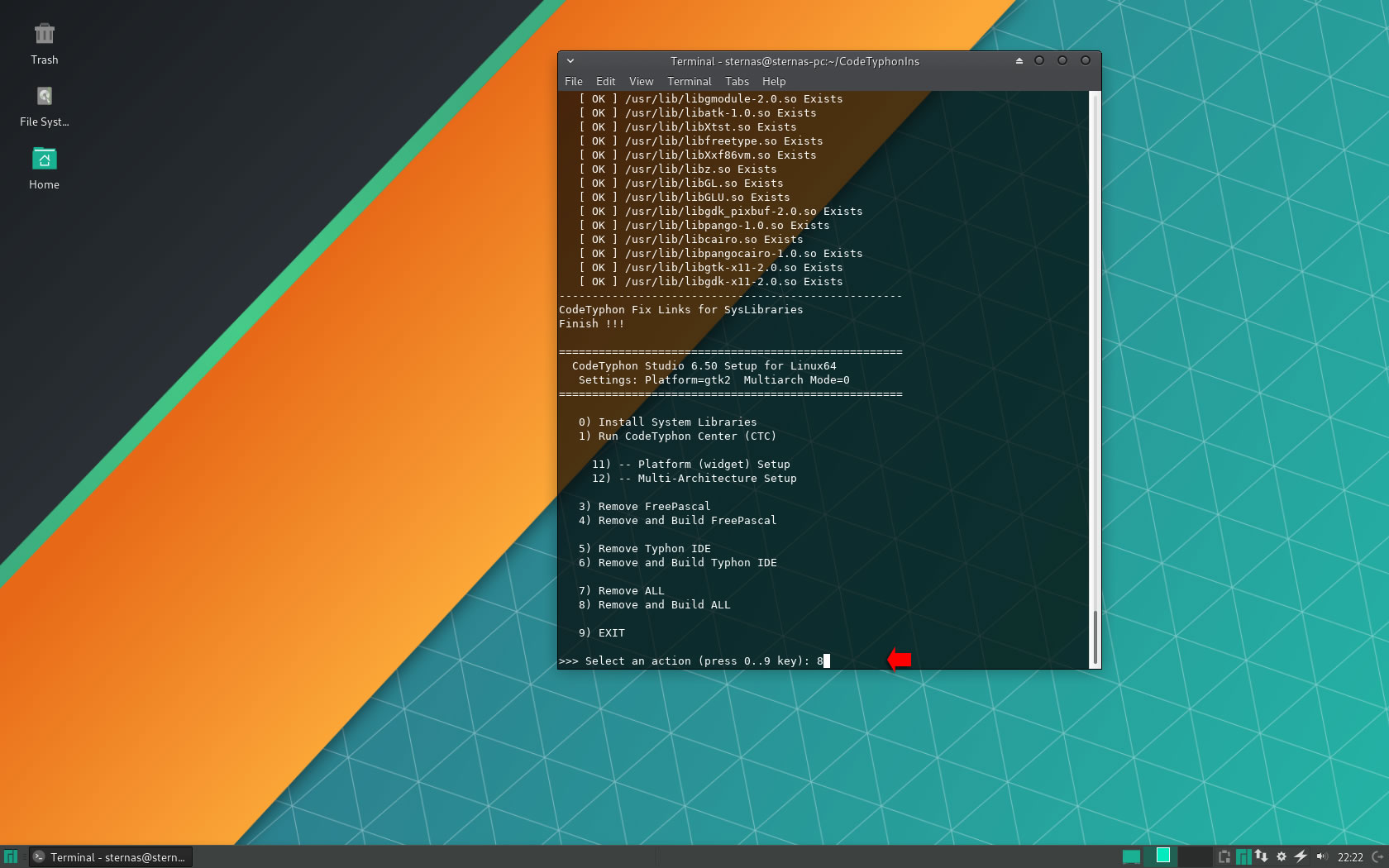Click the libgdk_pixbuf-2.0.so Exists line
1389x868 pixels.
click(721, 212)
